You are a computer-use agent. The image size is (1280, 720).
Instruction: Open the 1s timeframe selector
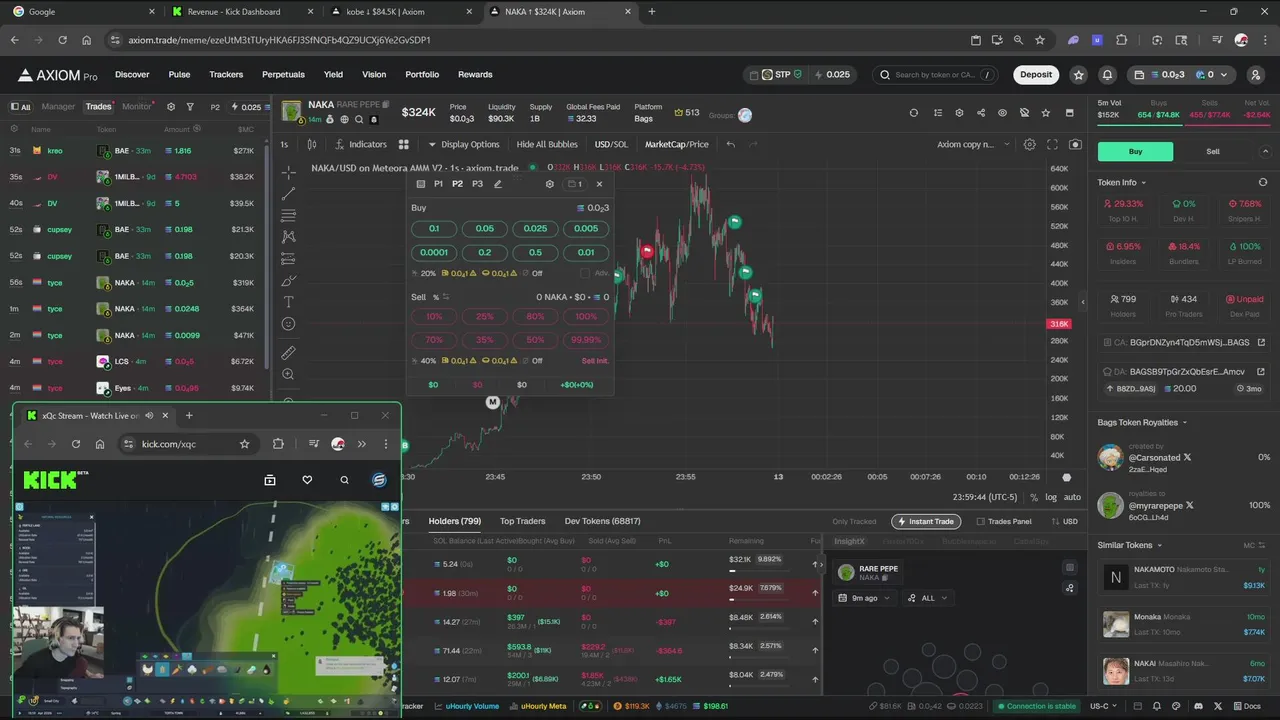[x=284, y=144]
